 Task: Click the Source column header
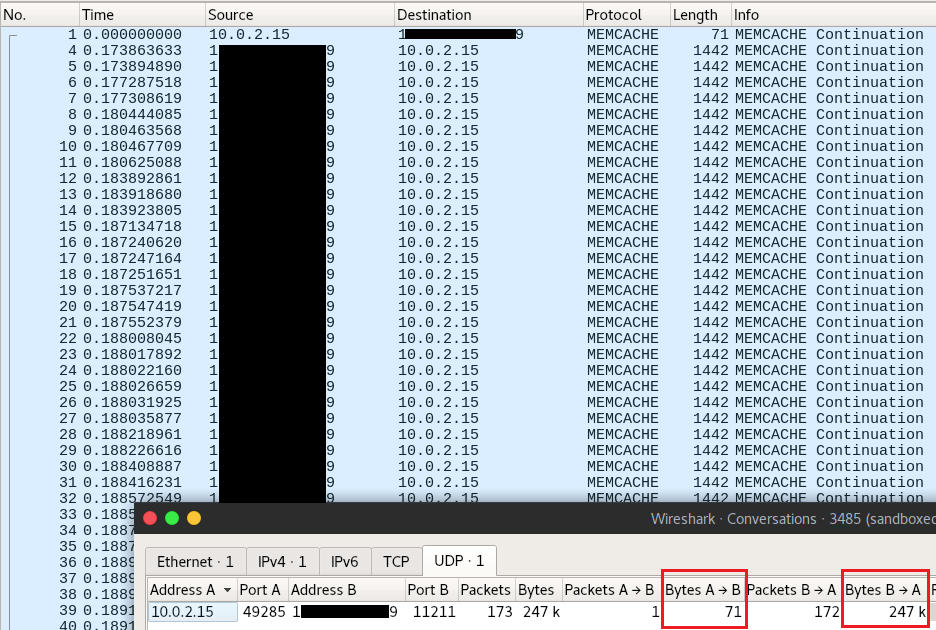[x=300, y=15]
